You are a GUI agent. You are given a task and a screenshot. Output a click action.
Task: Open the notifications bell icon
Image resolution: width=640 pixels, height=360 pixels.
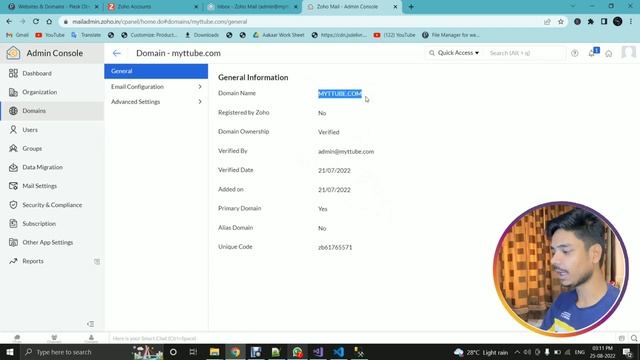591,53
